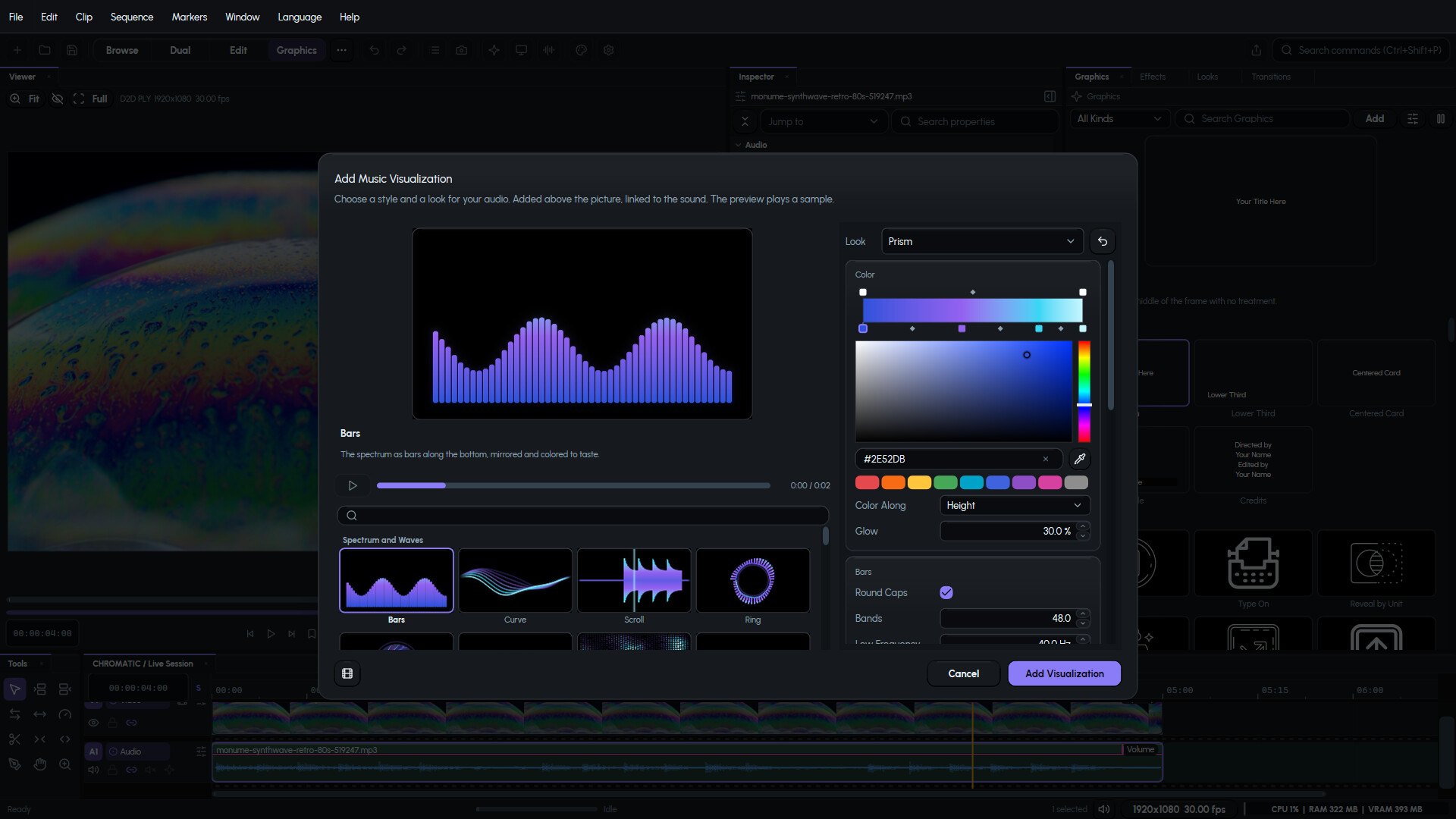Toggle viewer overlay hidden eye icon
The image size is (1456, 819).
(57, 99)
